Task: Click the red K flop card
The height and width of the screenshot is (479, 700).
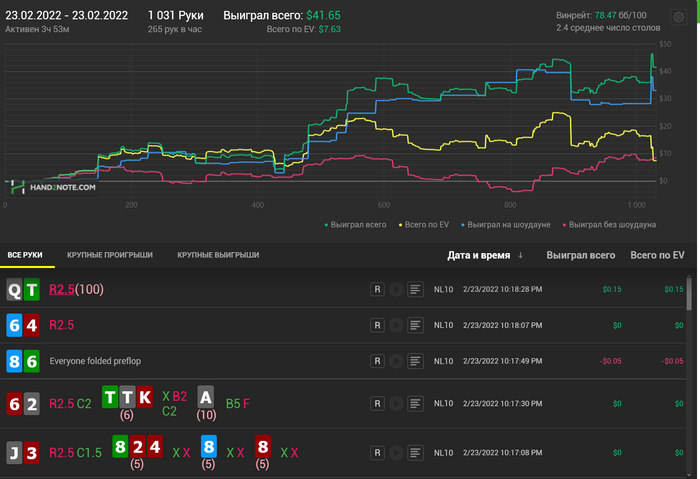Action: tap(145, 397)
